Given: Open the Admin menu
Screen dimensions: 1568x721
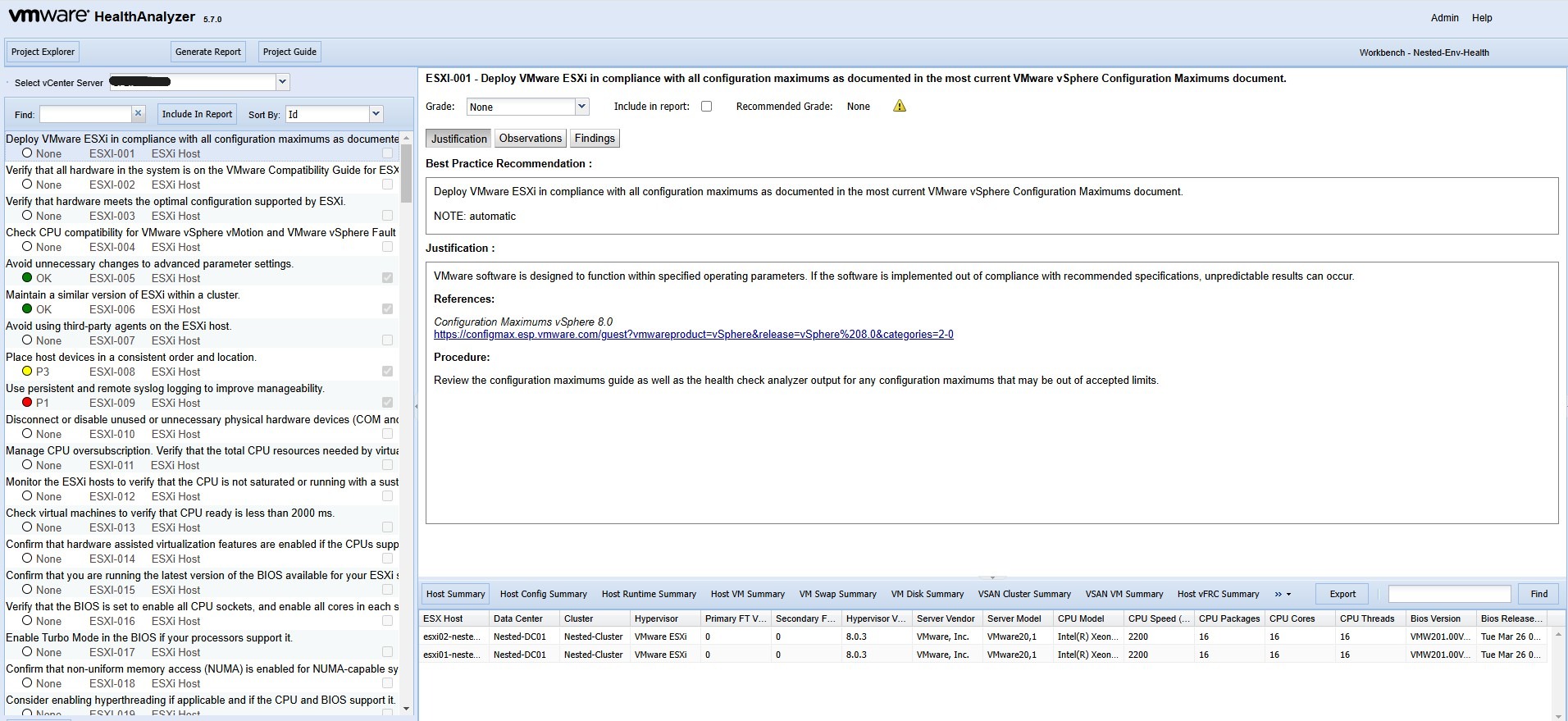Looking at the screenshot, I should 1444,17.
